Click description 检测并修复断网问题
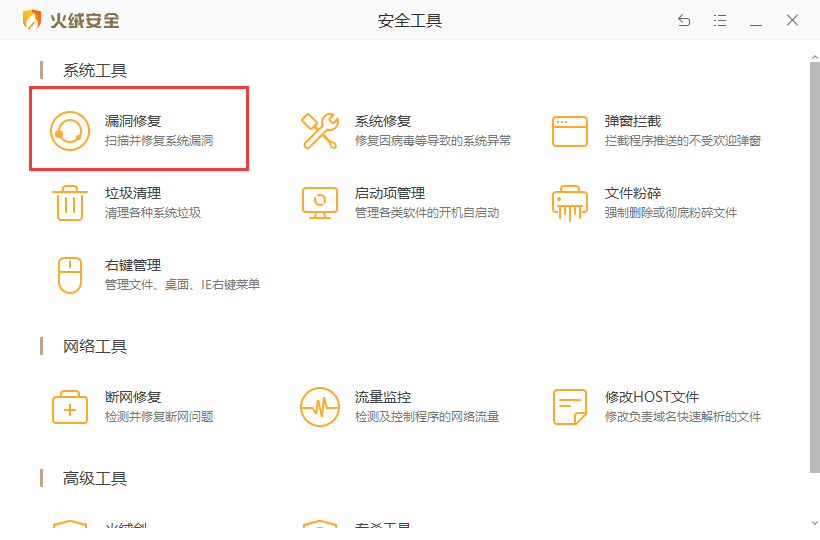Viewport: 820px width, 540px height. pyautogui.click(x=159, y=417)
